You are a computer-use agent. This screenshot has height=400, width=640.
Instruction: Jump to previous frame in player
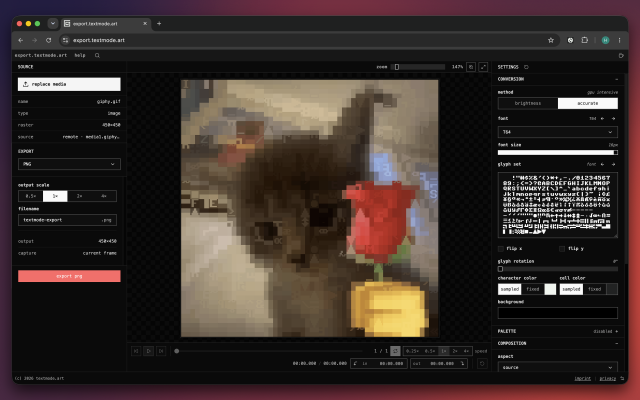(136, 351)
